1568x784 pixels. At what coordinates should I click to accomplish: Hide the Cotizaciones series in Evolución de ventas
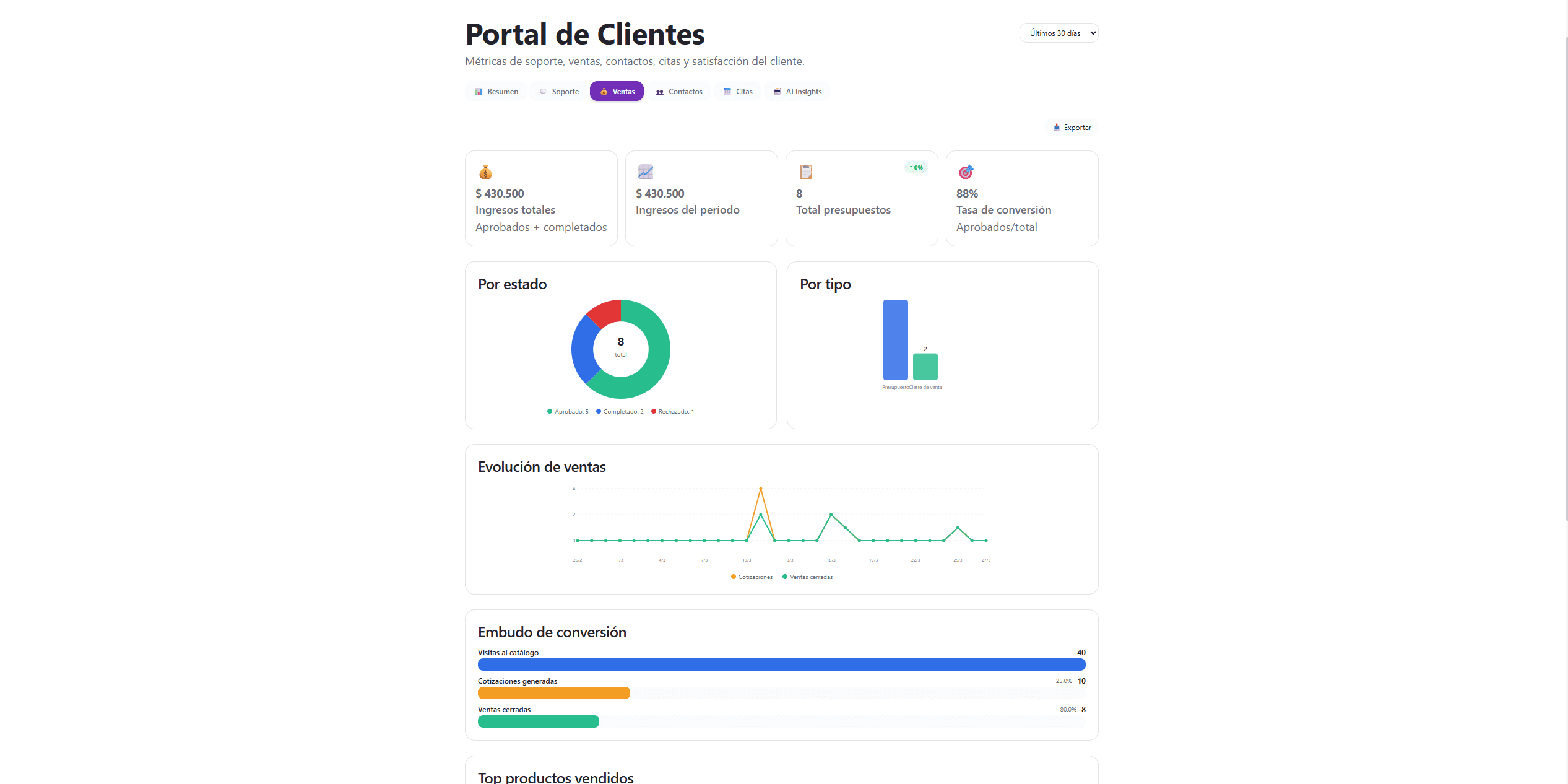click(751, 577)
